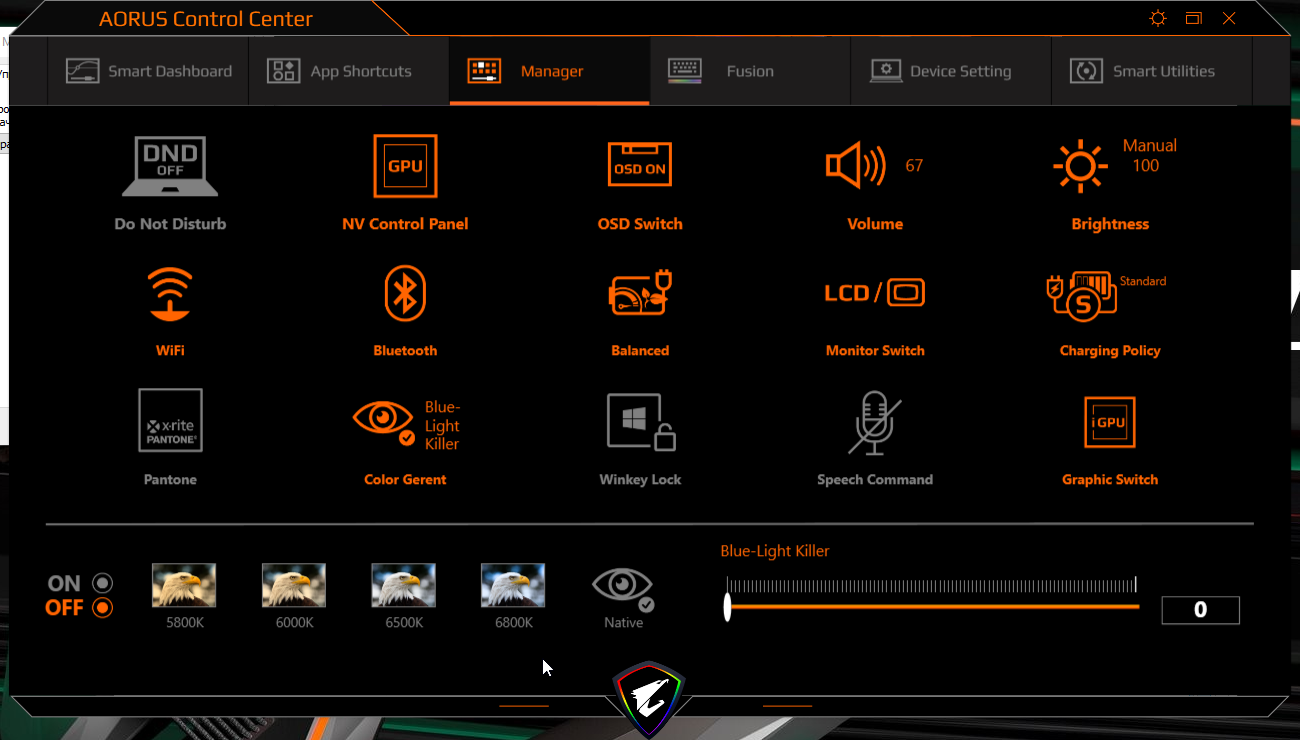1300x740 pixels.
Task: Click the Blue-Light Killer text beside eye
Action: pos(442,425)
